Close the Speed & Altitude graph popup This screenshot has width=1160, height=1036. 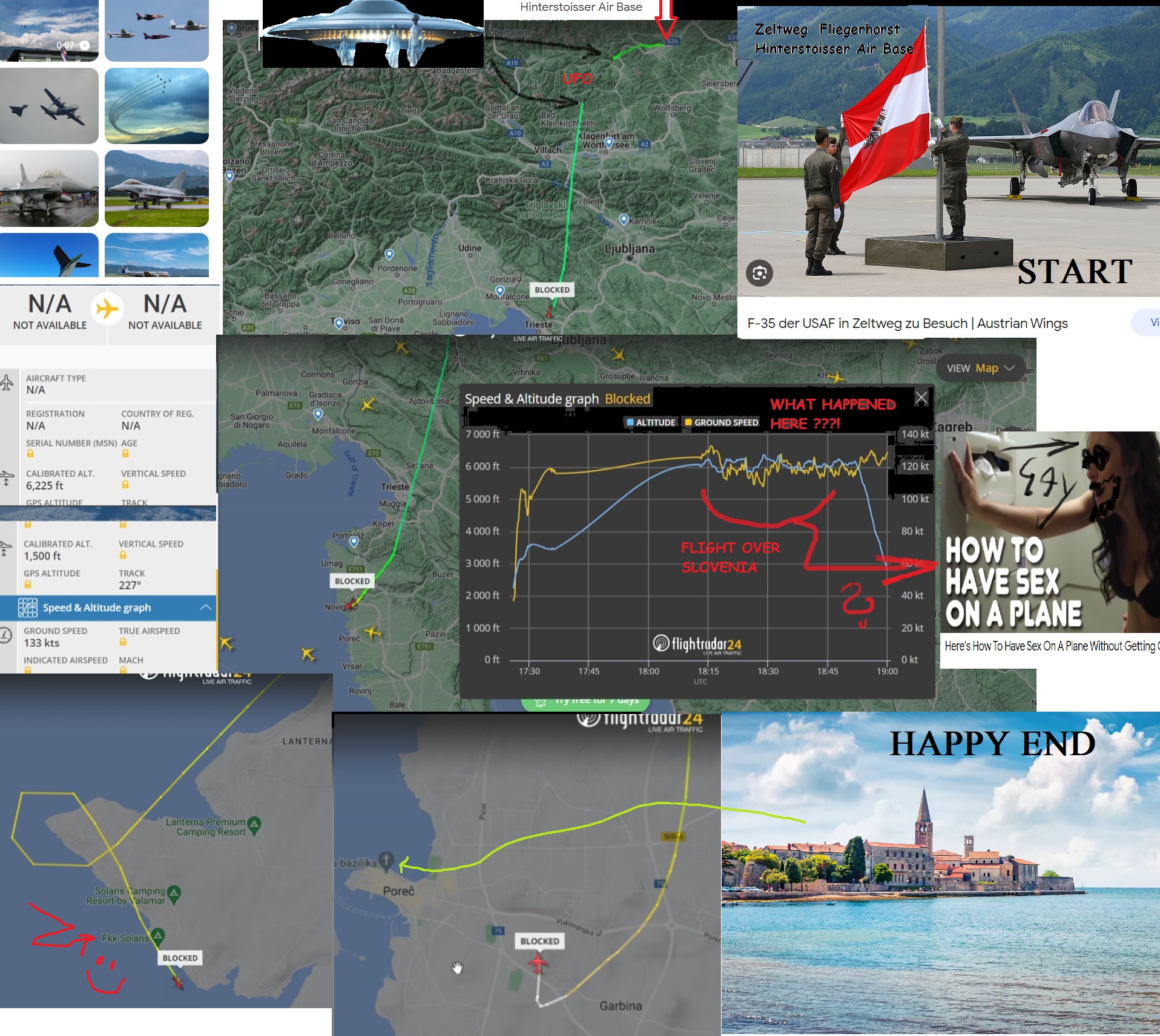point(921,398)
